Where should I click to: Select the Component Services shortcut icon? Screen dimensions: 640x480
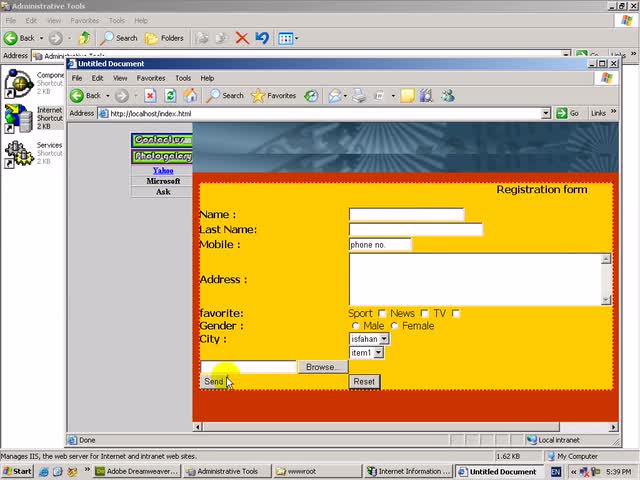tap(18, 83)
